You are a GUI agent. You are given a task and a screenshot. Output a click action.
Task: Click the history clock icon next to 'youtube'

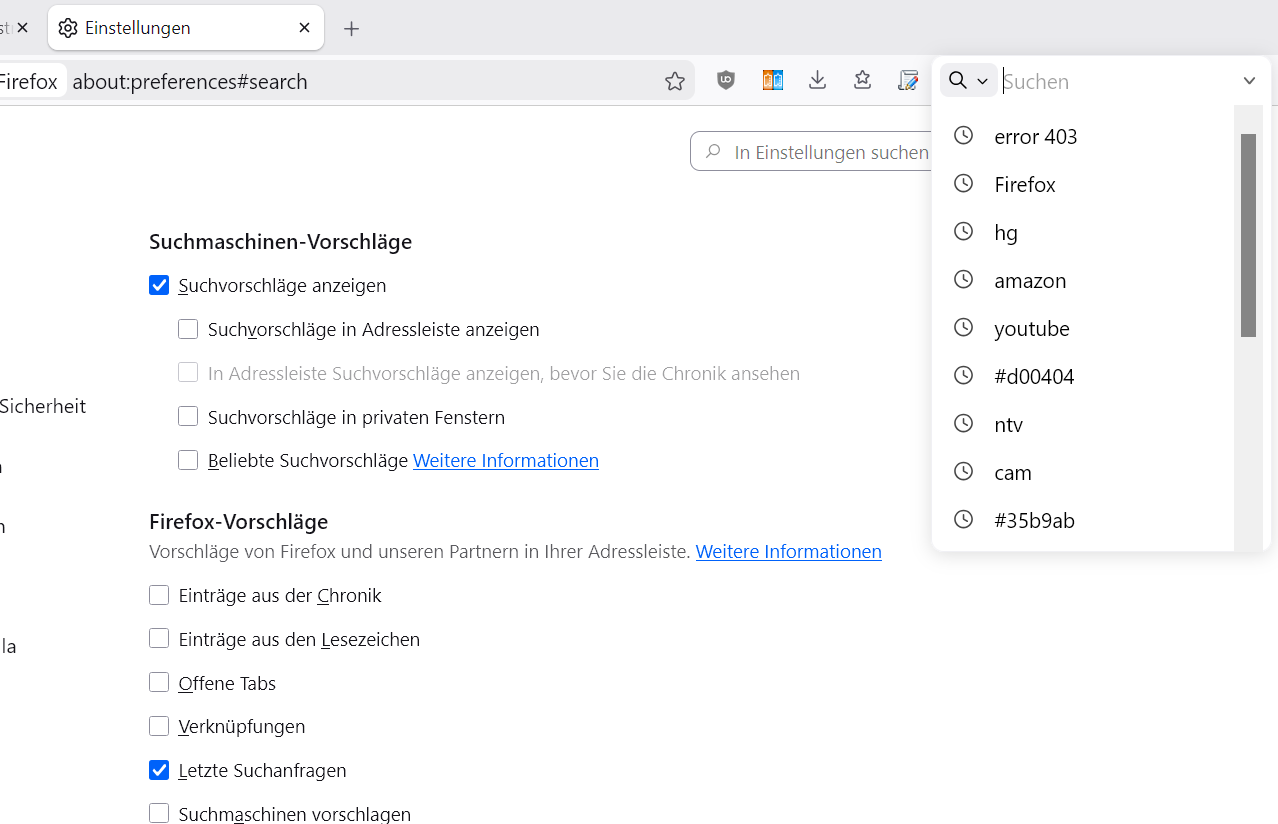[x=963, y=328]
